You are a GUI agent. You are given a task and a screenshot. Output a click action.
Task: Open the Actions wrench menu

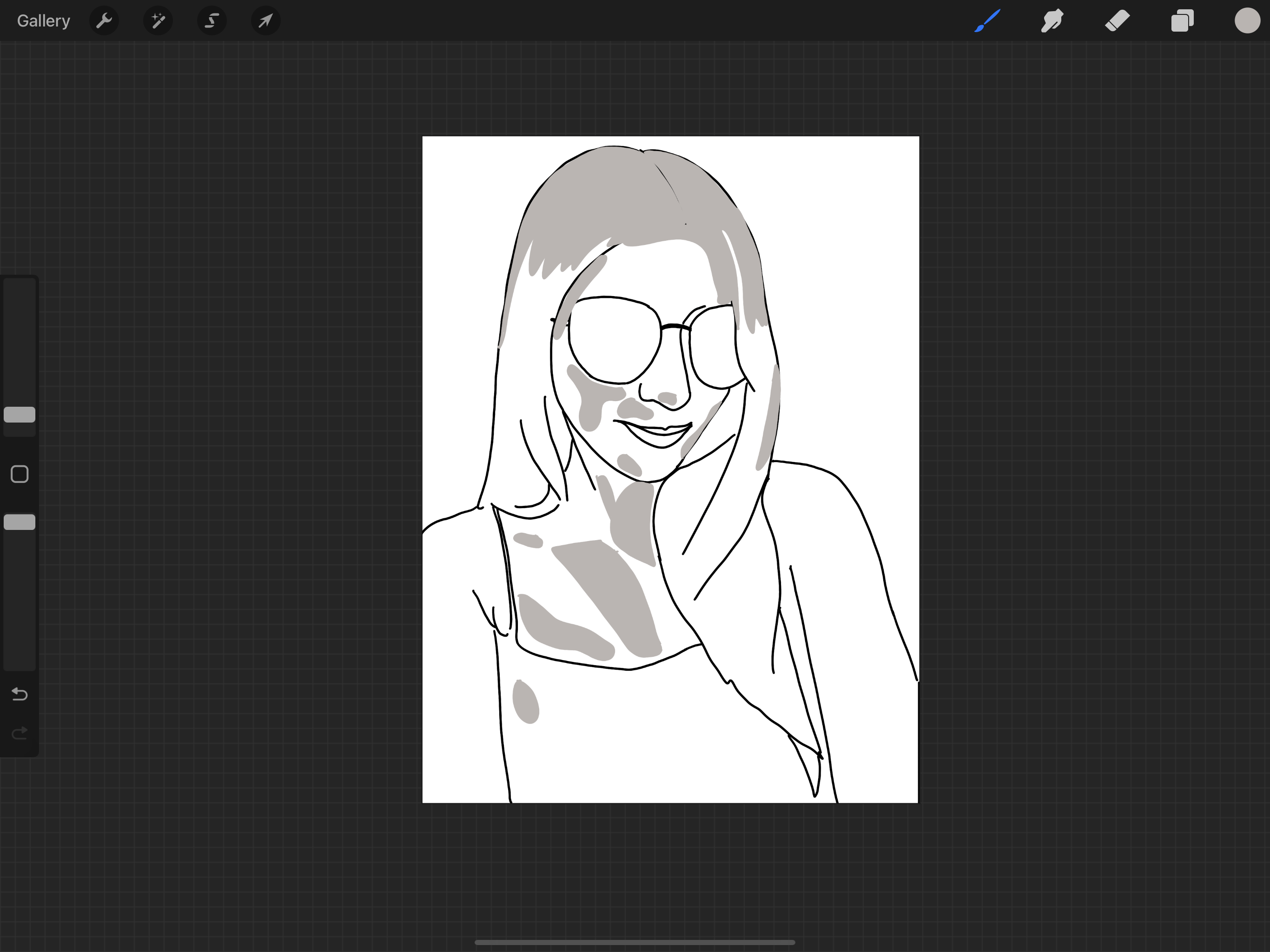(x=104, y=21)
